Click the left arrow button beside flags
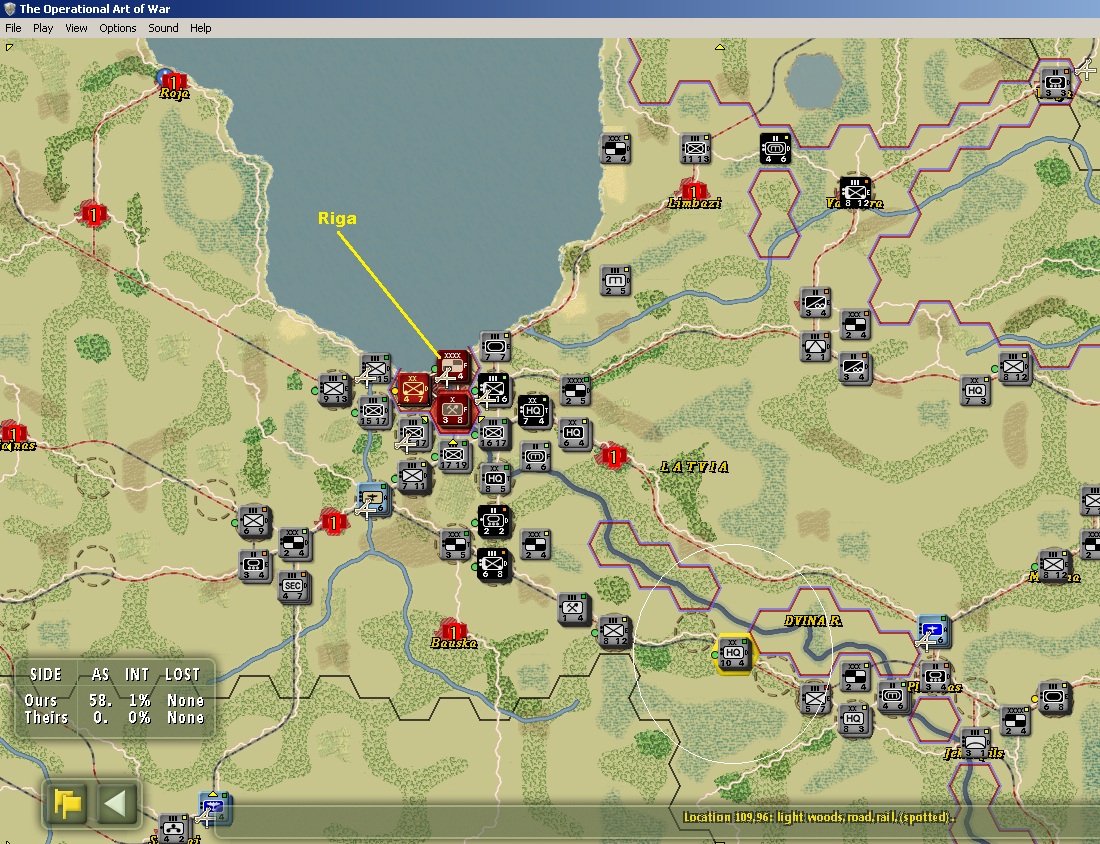Viewport: 1100px width, 844px height. coord(116,803)
